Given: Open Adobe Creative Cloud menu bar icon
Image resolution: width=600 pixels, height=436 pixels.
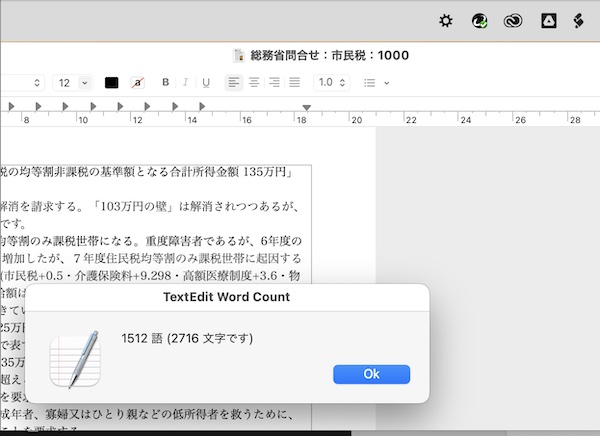Looking at the screenshot, I should click(x=514, y=20).
